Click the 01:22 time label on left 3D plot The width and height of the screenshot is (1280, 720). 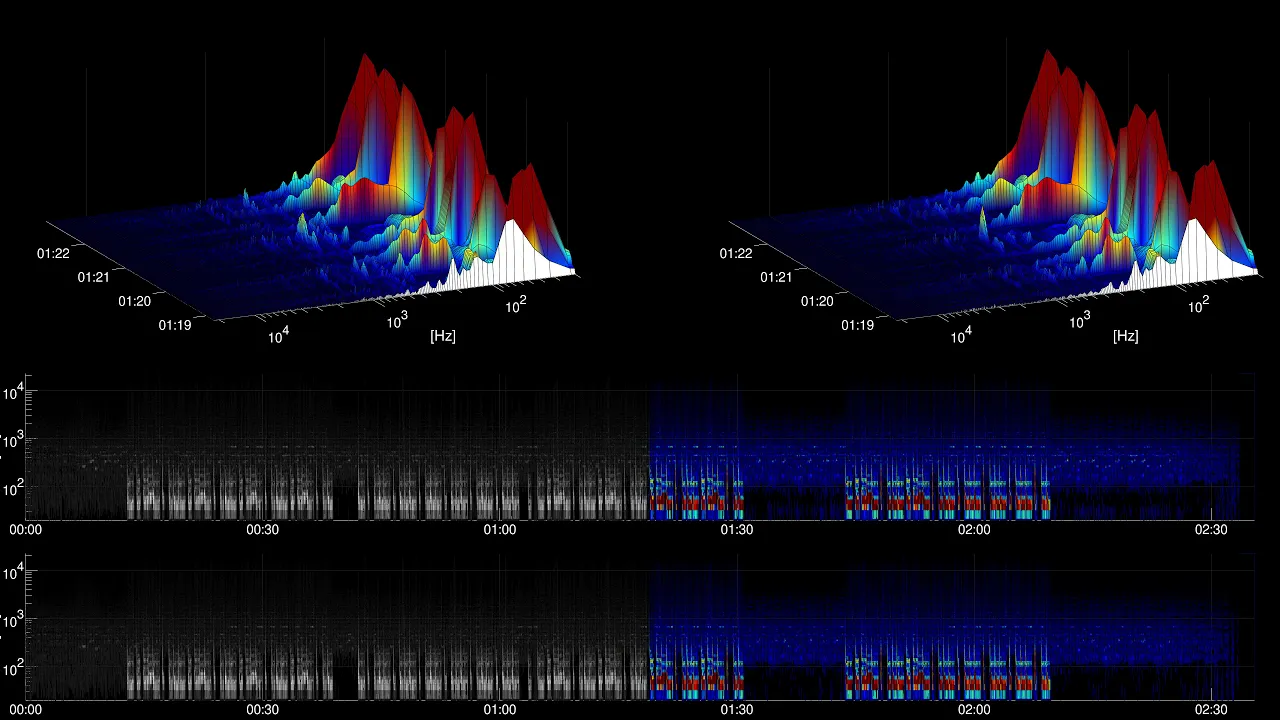[54, 253]
